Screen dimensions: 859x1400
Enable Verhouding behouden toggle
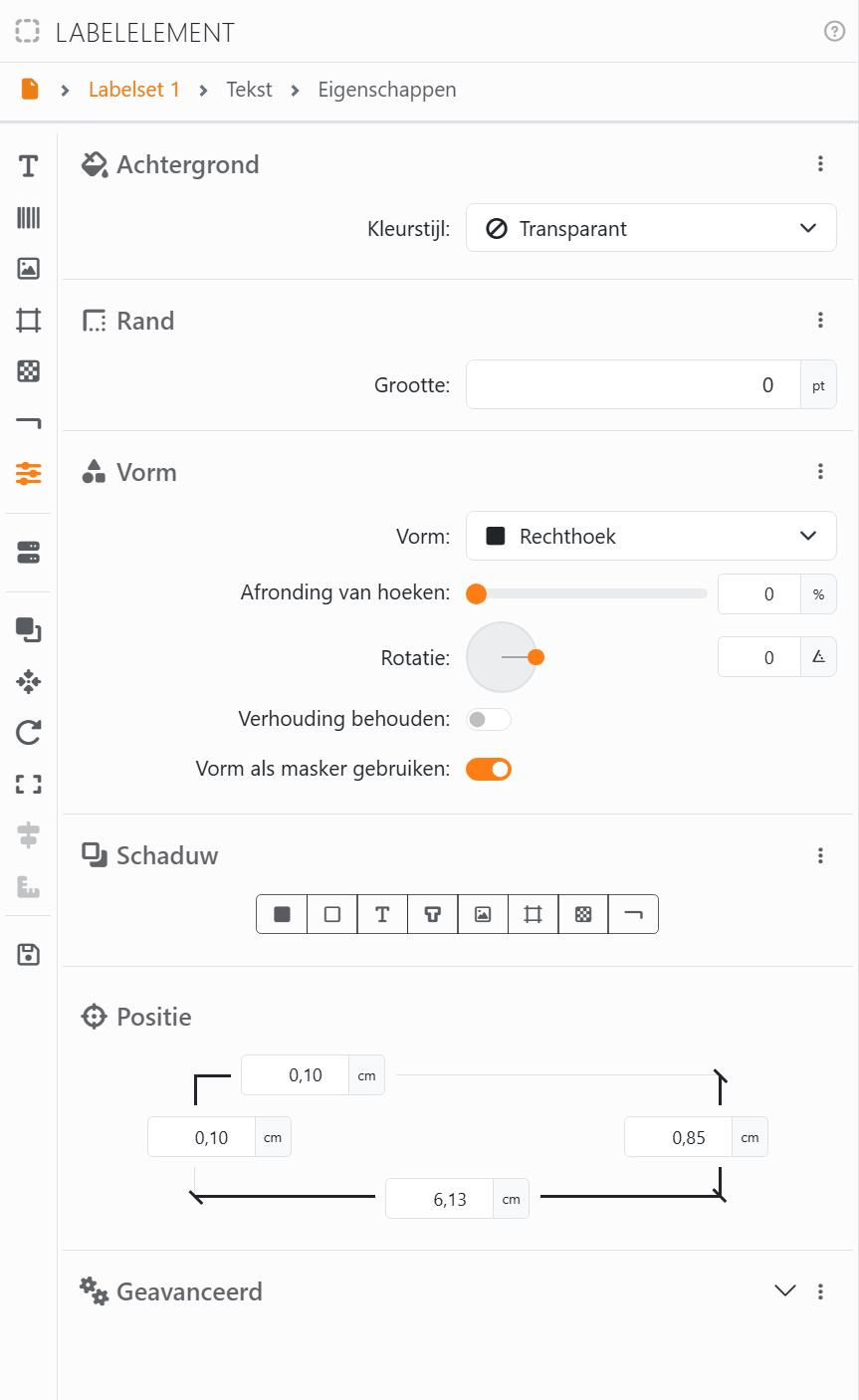point(489,719)
